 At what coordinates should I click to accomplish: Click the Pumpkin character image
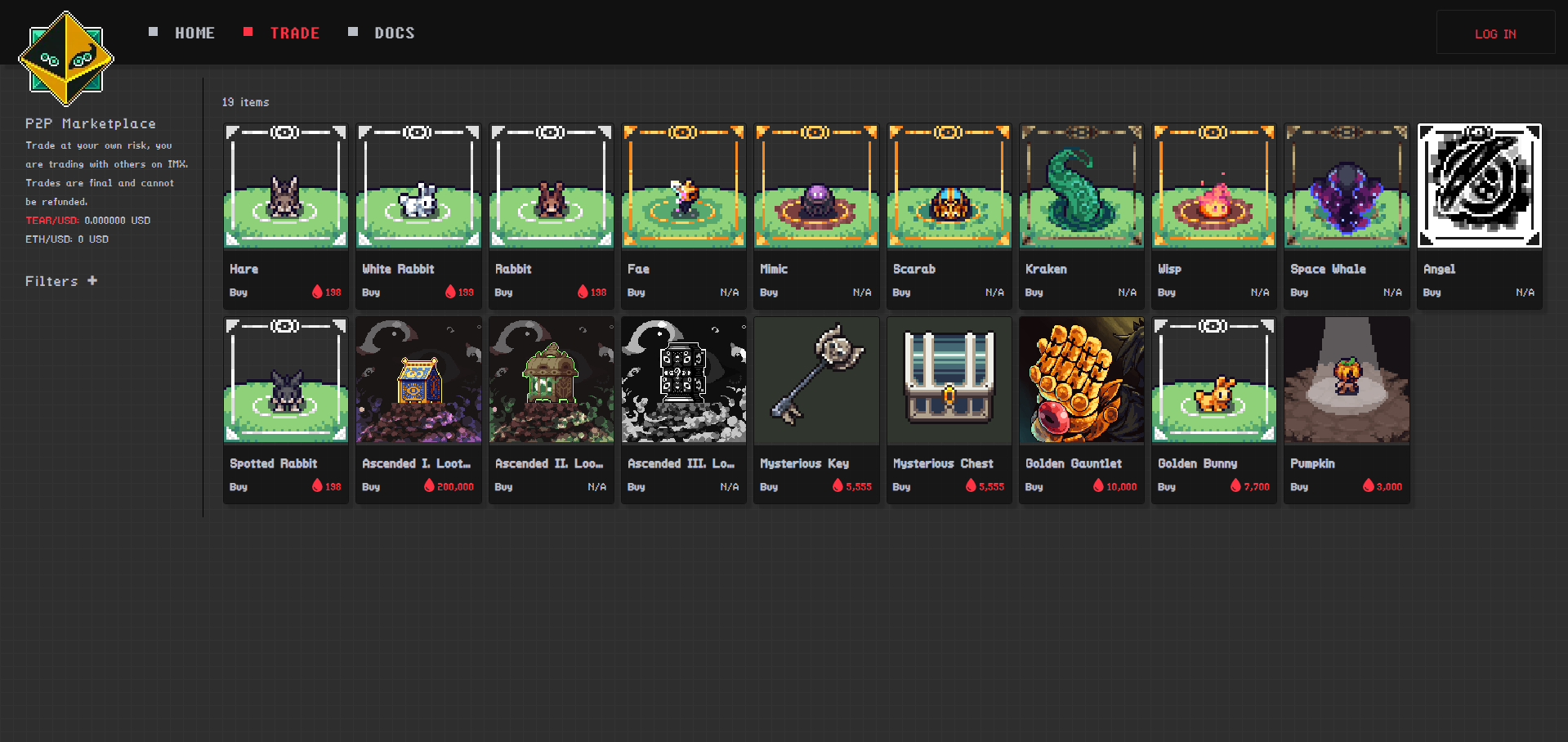click(1346, 380)
